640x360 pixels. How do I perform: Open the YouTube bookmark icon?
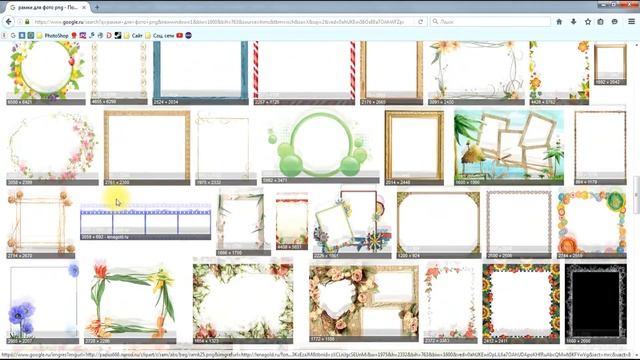pyautogui.click(x=180, y=36)
